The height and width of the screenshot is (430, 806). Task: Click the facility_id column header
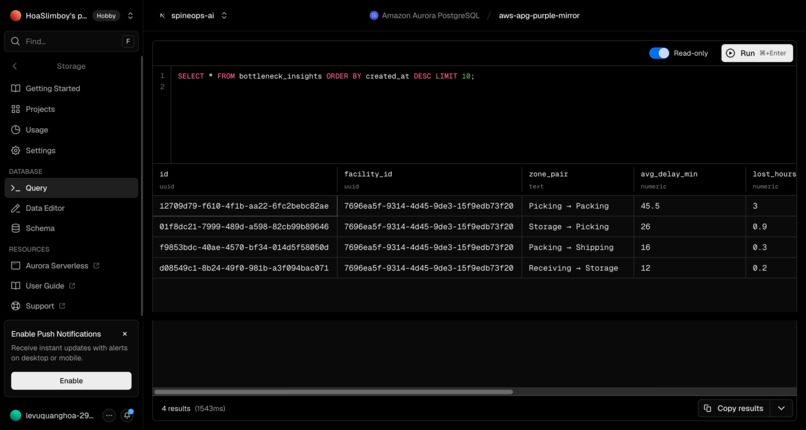pos(430,179)
